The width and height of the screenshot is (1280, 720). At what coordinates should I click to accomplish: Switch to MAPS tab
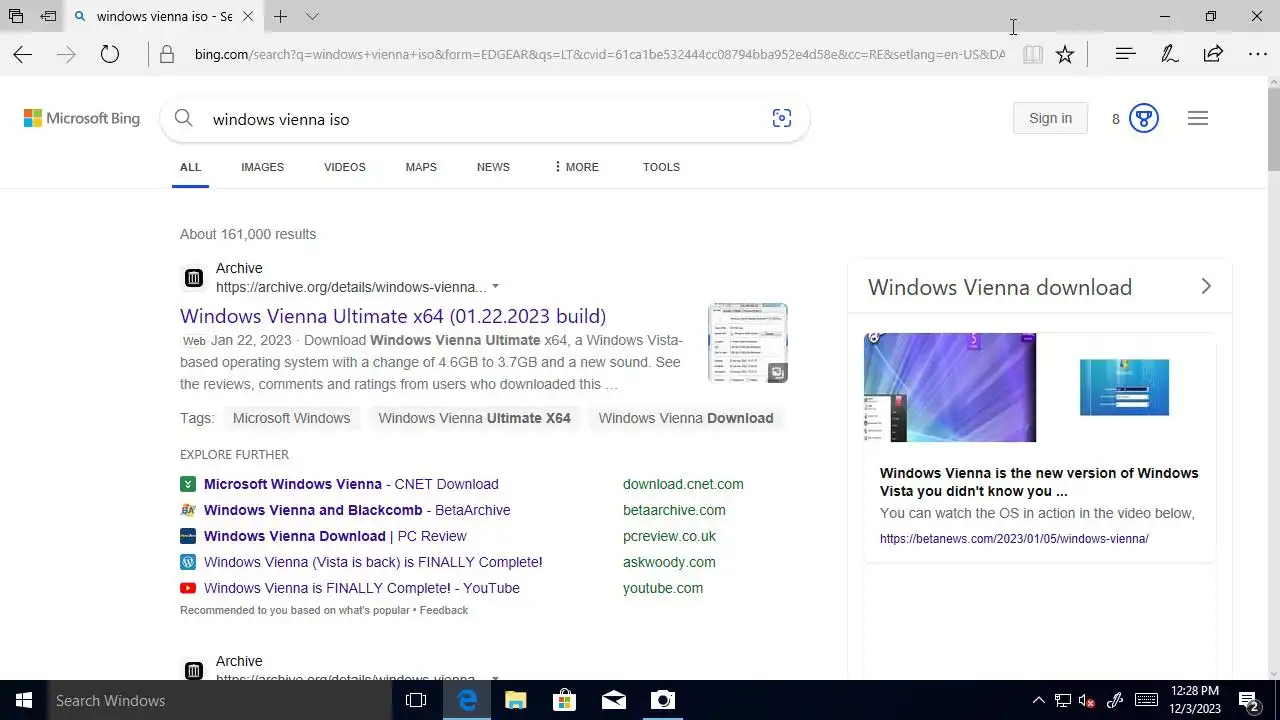(421, 167)
